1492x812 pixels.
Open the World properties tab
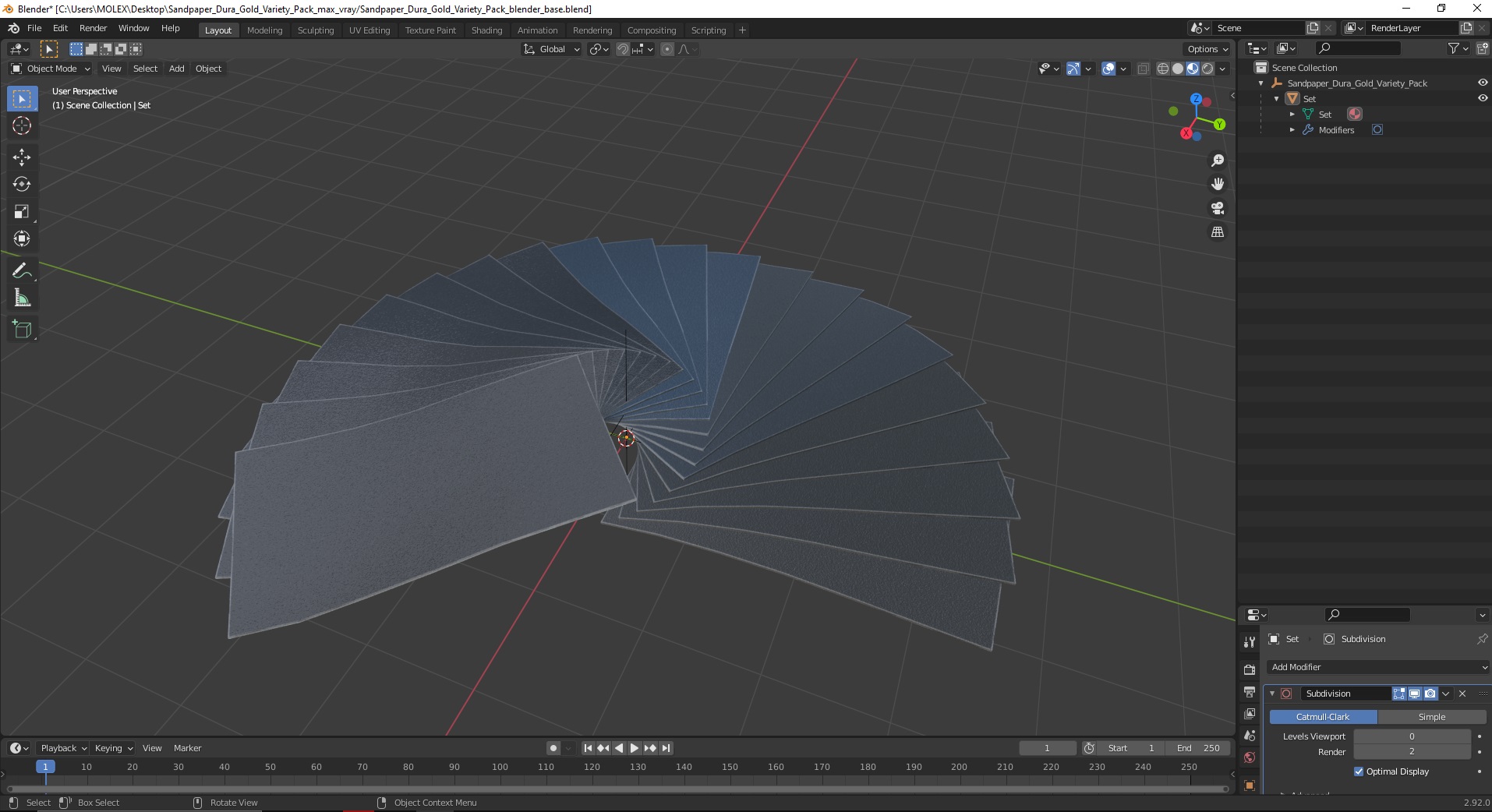(1250, 757)
